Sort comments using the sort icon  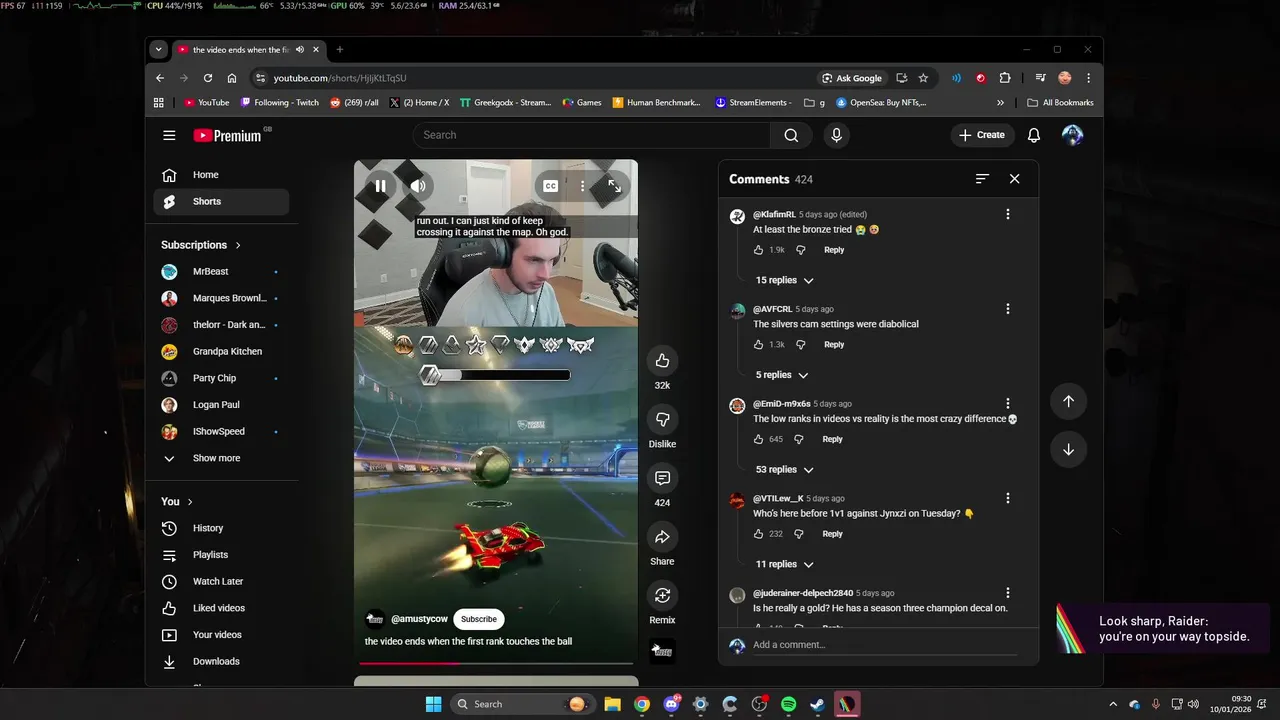(x=982, y=179)
